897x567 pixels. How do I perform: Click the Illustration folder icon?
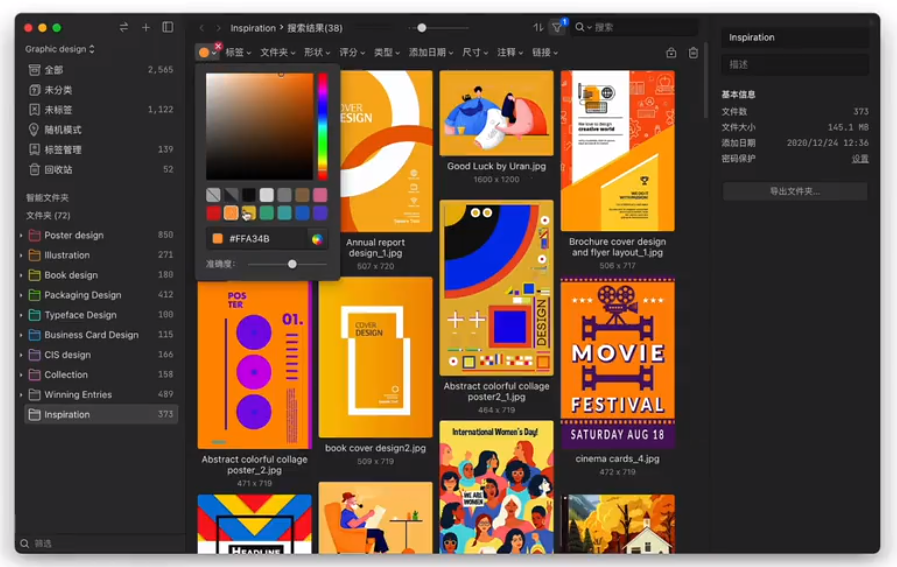coord(34,255)
